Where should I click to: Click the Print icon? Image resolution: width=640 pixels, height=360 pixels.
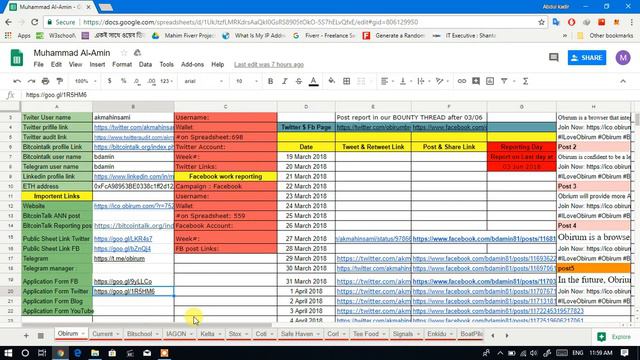click(x=45, y=81)
